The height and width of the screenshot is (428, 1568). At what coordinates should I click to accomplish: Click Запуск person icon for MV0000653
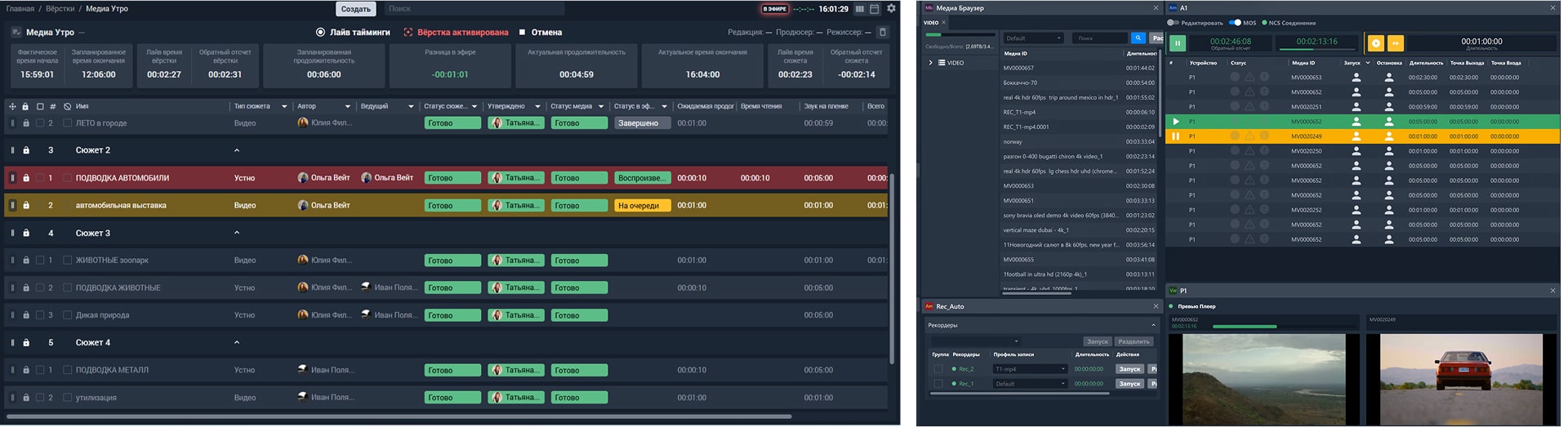point(1356,78)
